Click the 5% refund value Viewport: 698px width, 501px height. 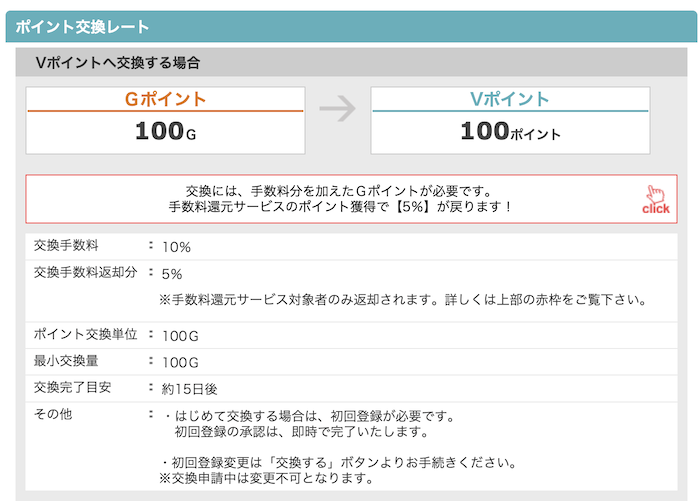[172, 273]
